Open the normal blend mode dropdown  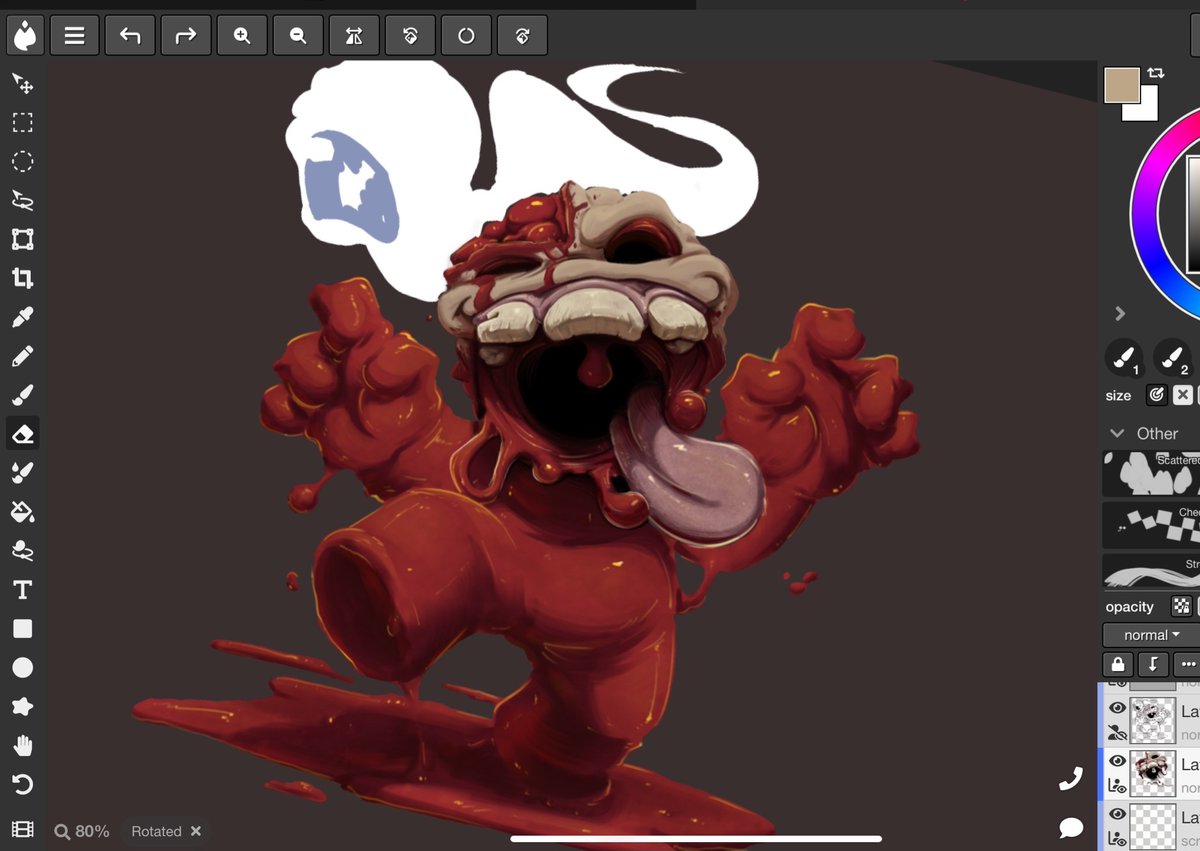point(1151,635)
